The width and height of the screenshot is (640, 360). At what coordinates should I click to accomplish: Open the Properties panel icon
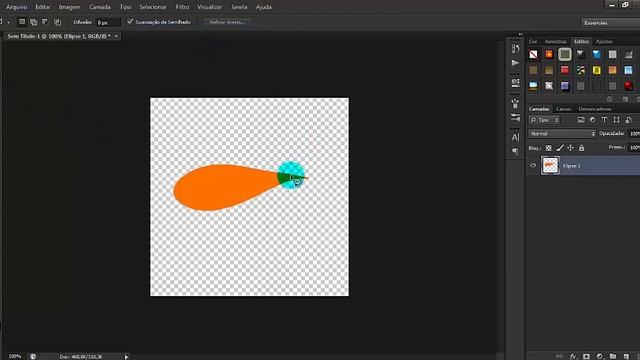(516, 82)
